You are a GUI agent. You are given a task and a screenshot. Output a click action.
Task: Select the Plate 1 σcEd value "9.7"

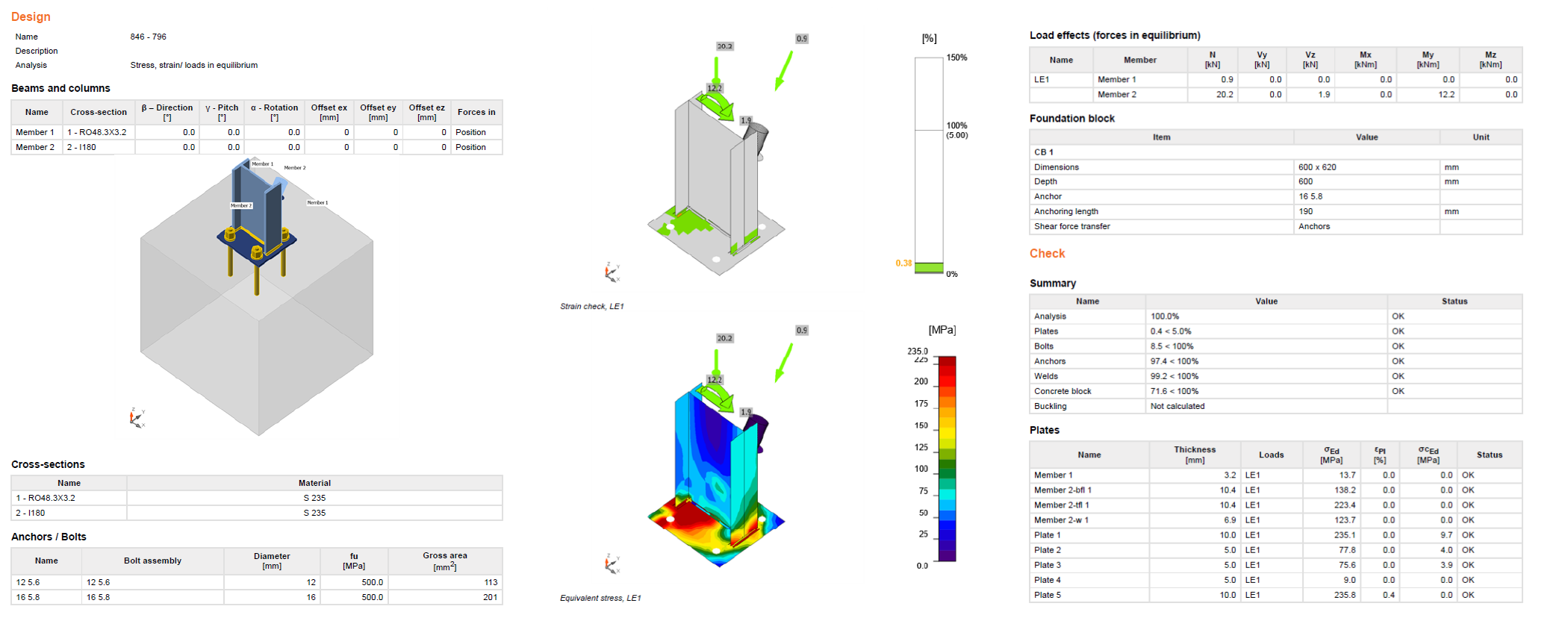(1446, 535)
